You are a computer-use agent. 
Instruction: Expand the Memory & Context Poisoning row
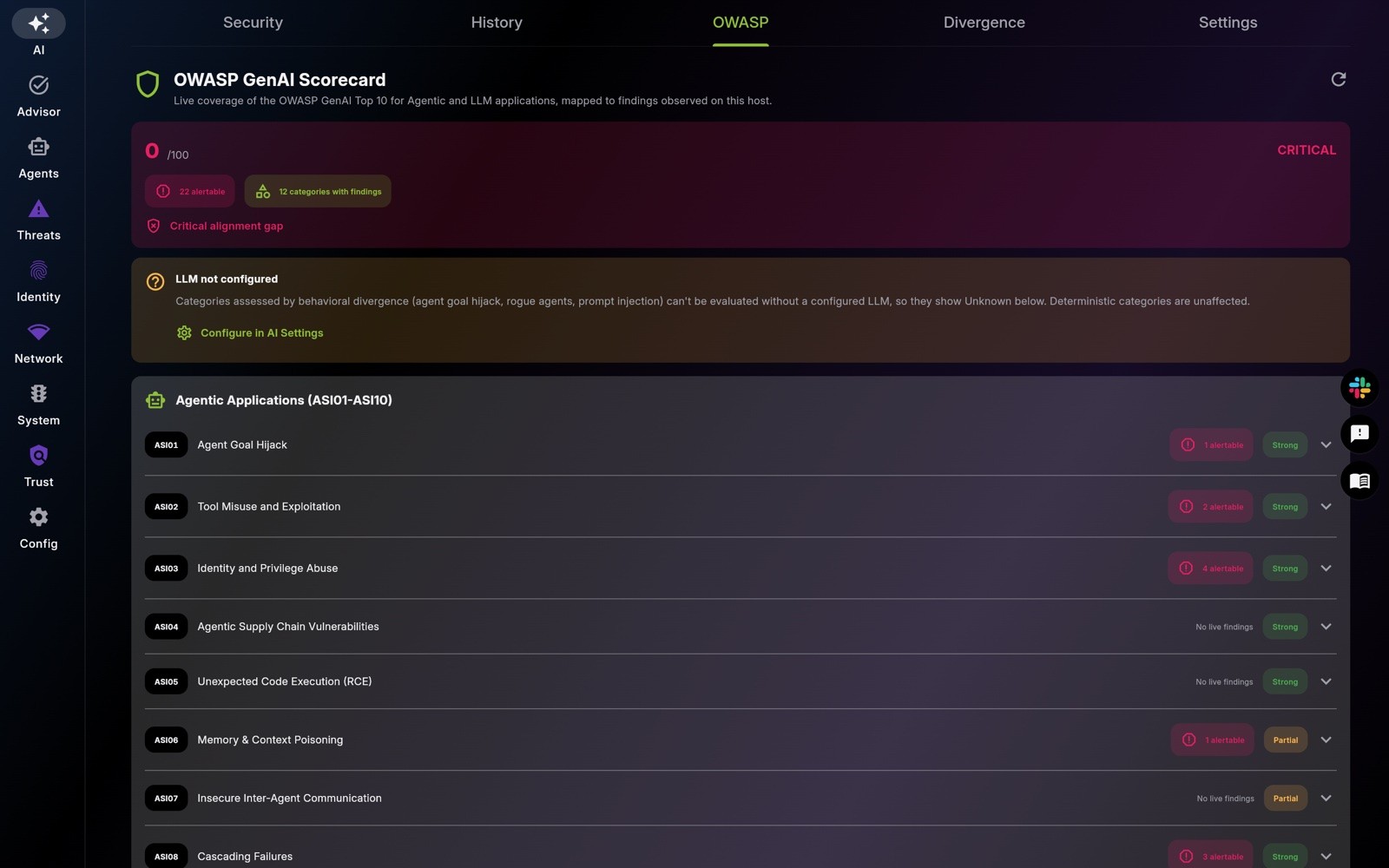[1326, 740]
